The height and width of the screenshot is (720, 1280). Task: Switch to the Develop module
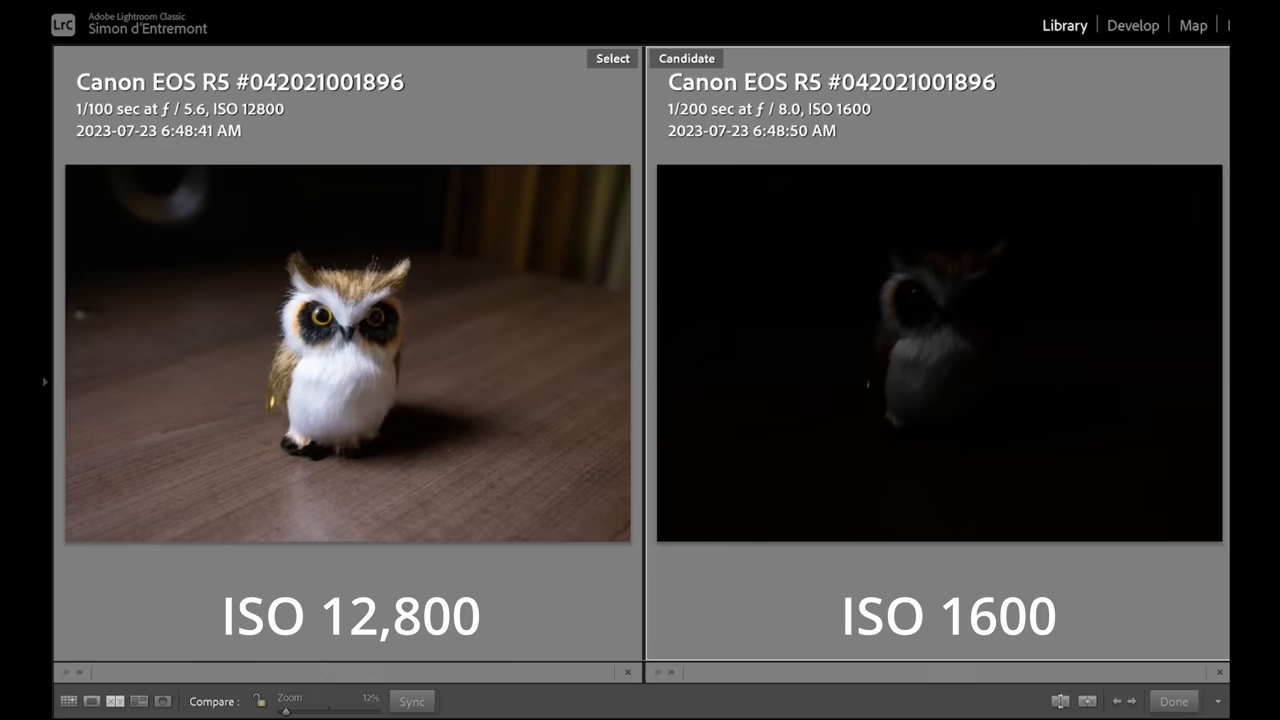tap(1133, 25)
